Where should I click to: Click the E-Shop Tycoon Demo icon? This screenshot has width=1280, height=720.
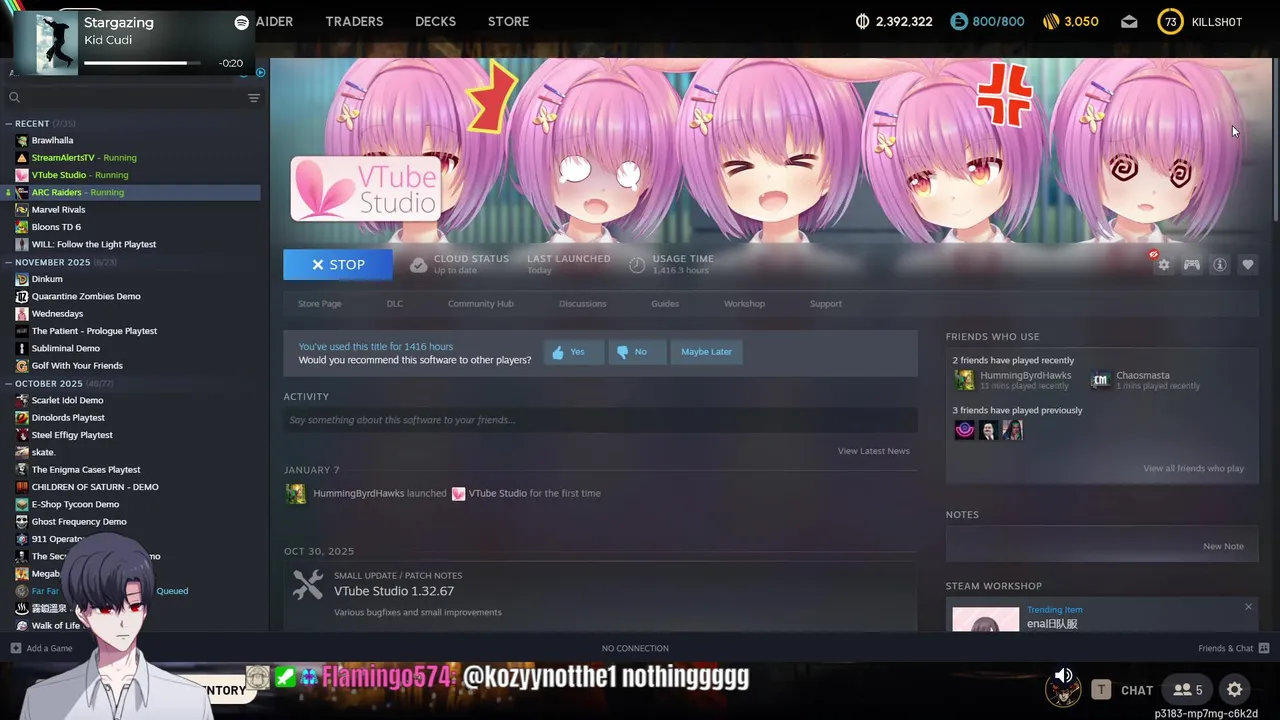22,504
